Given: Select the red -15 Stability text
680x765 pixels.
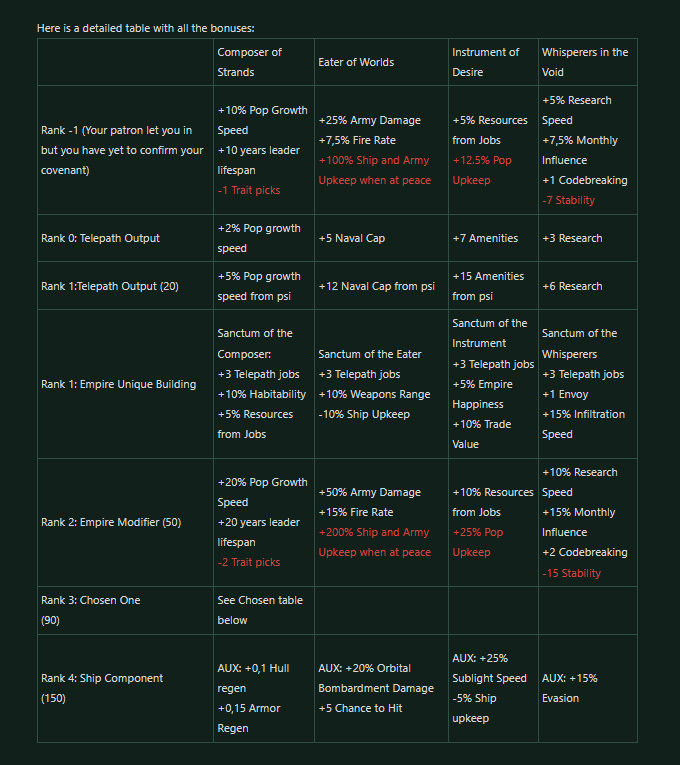Looking at the screenshot, I should [x=571, y=573].
